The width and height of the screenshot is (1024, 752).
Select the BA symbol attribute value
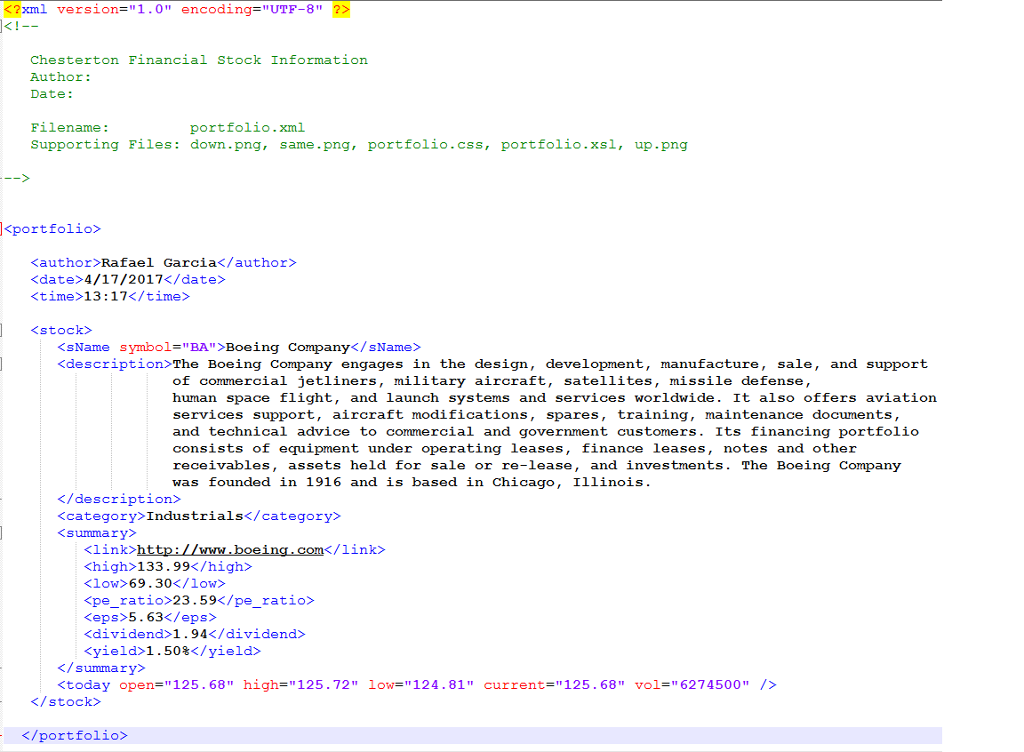point(197,346)
